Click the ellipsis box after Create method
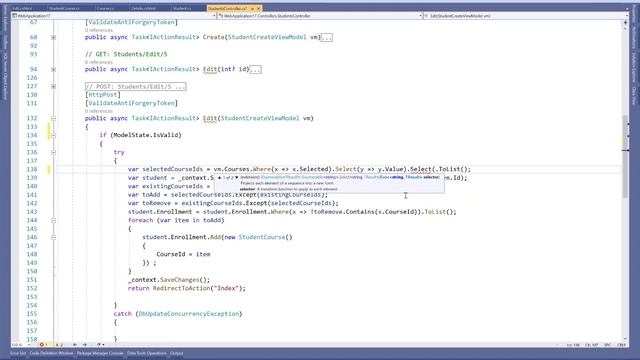640x360 pixels. pos(327,38)
